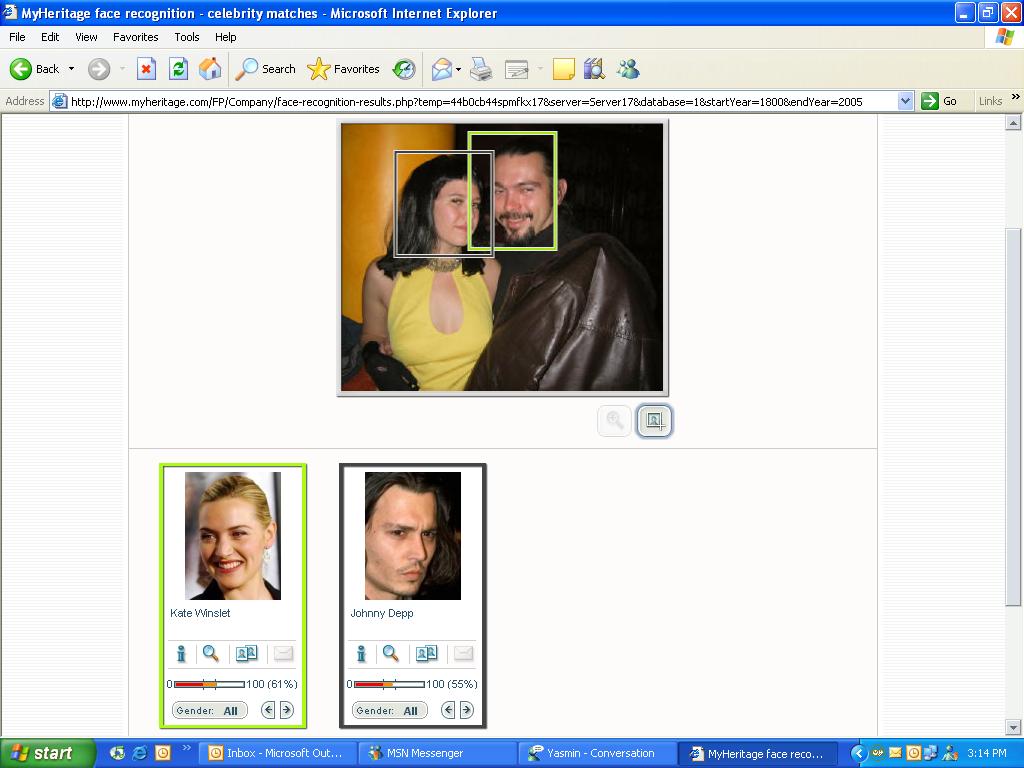Click the 61% similarity bar
This screenshot has height=768, width=1024.
(209, 684)
